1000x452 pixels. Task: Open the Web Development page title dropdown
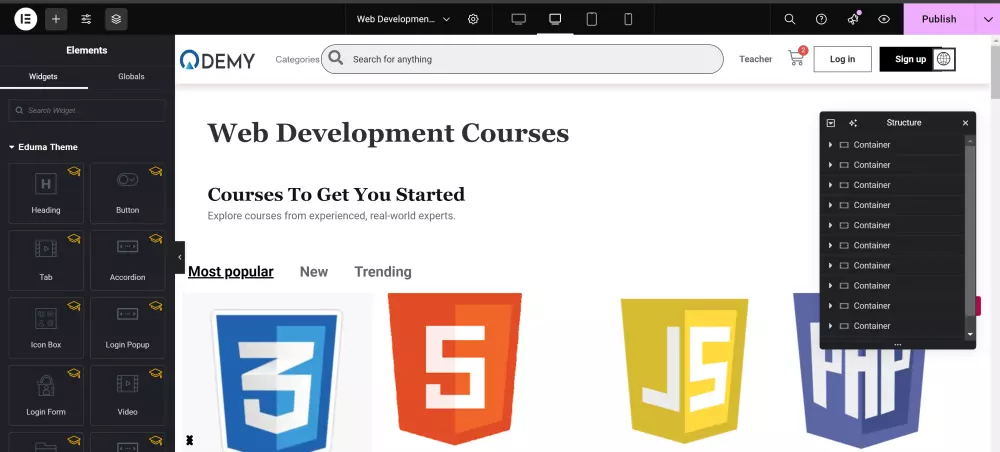coord(403,19)
